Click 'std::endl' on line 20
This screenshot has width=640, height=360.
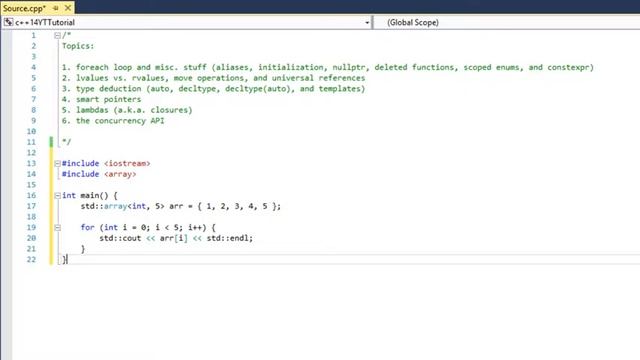pyautogui.click(x=227, y=238)
